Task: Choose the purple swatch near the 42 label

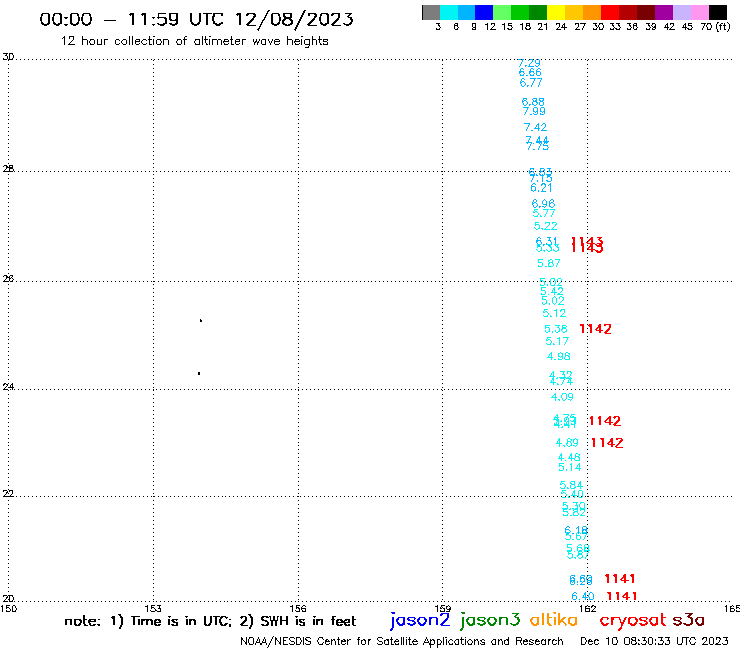Action: click(664, 12)
